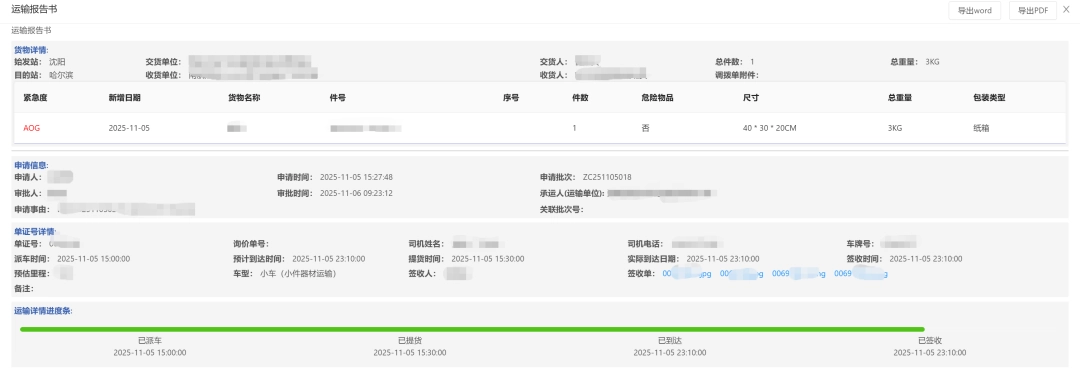
Task: Select the 运输详情进度条 heading
Action: tap(43, 311)
